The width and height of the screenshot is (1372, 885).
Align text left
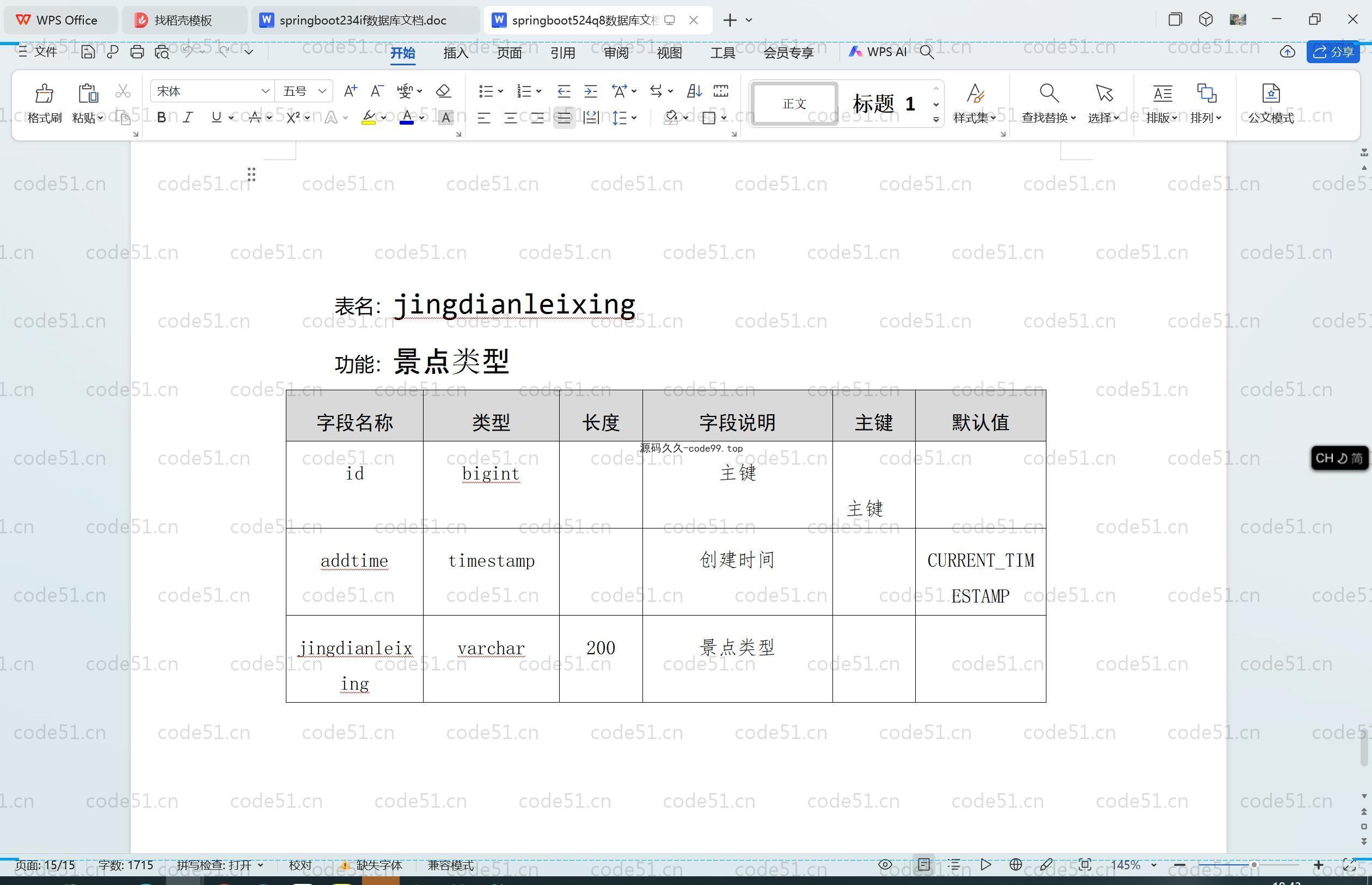coord(484,118)
